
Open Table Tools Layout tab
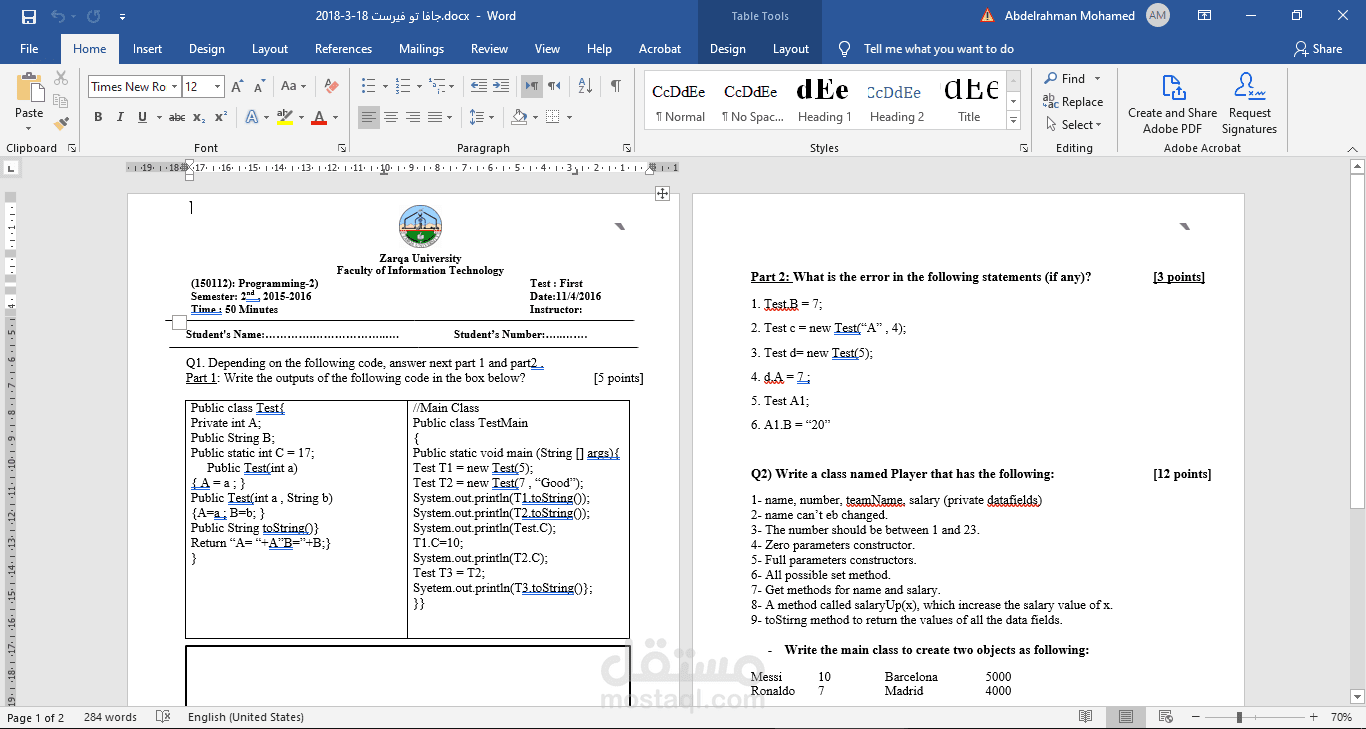[x=790, y=48]
